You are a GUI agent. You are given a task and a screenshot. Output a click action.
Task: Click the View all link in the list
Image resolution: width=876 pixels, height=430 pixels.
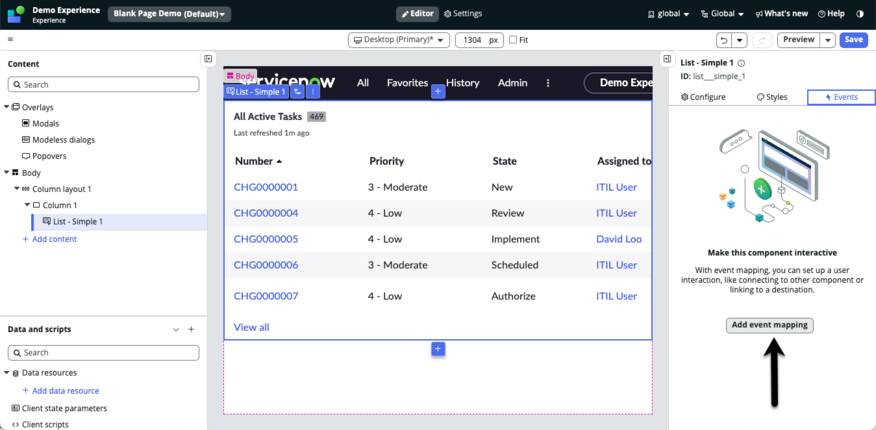251,327
